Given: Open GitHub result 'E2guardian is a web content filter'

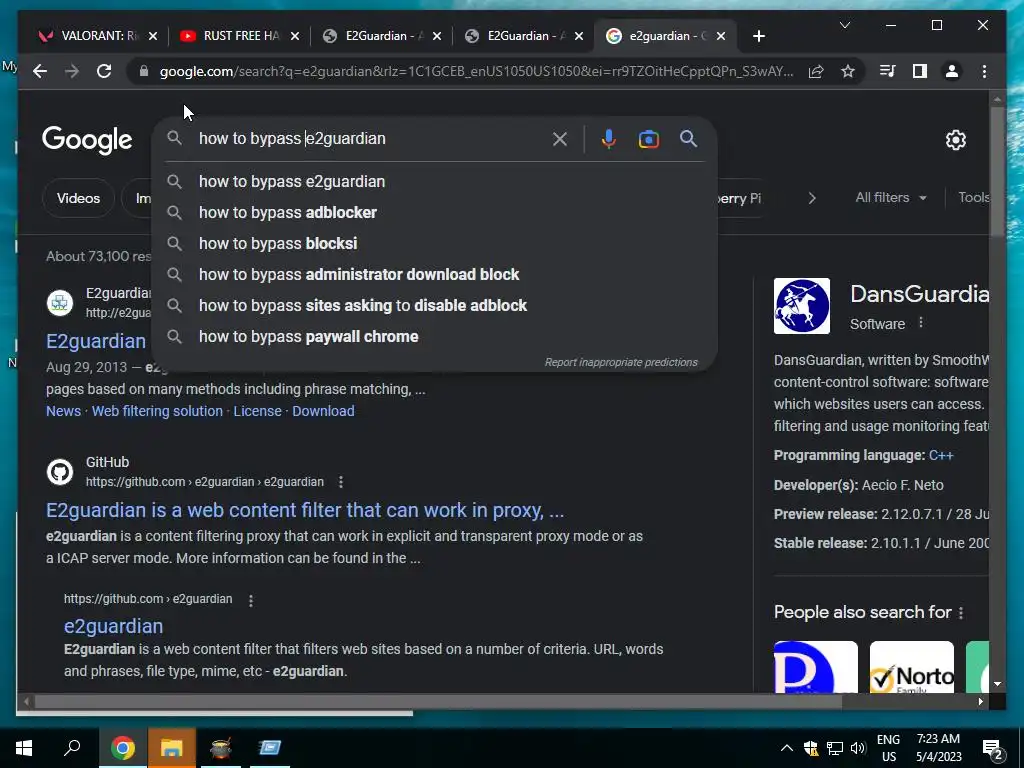Looking at the screenshot, I should 305,510.
